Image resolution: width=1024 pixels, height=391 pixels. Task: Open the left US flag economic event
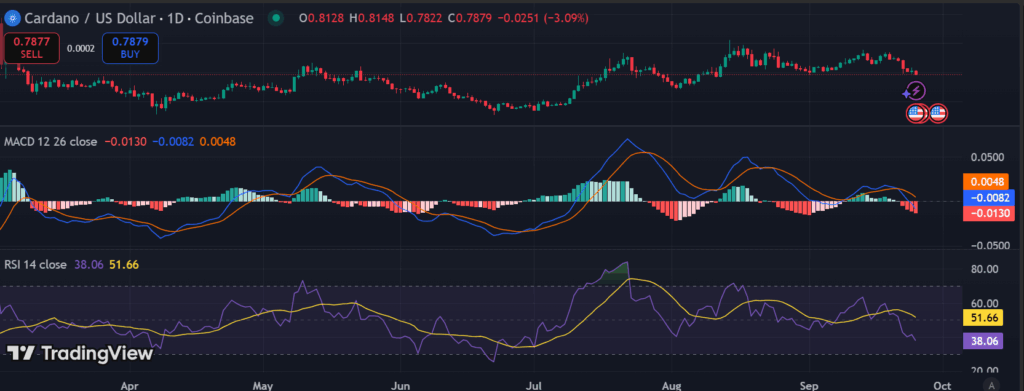click(917, 114)
